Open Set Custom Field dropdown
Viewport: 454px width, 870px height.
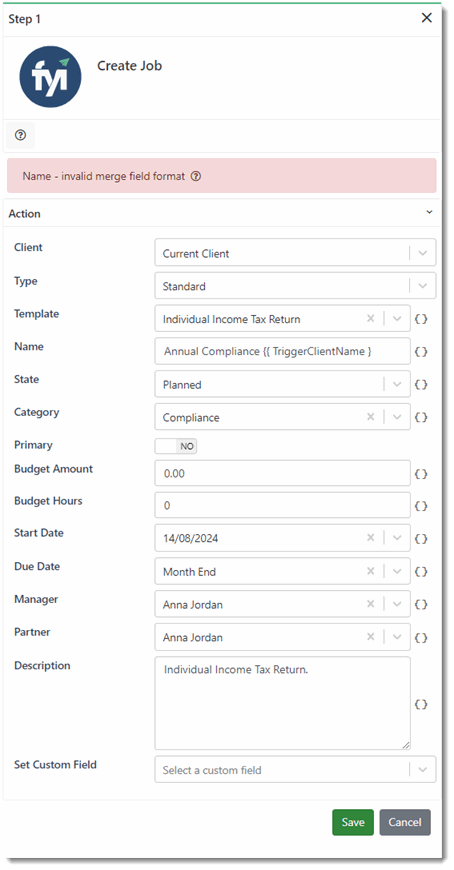click(x=295, y=770)
